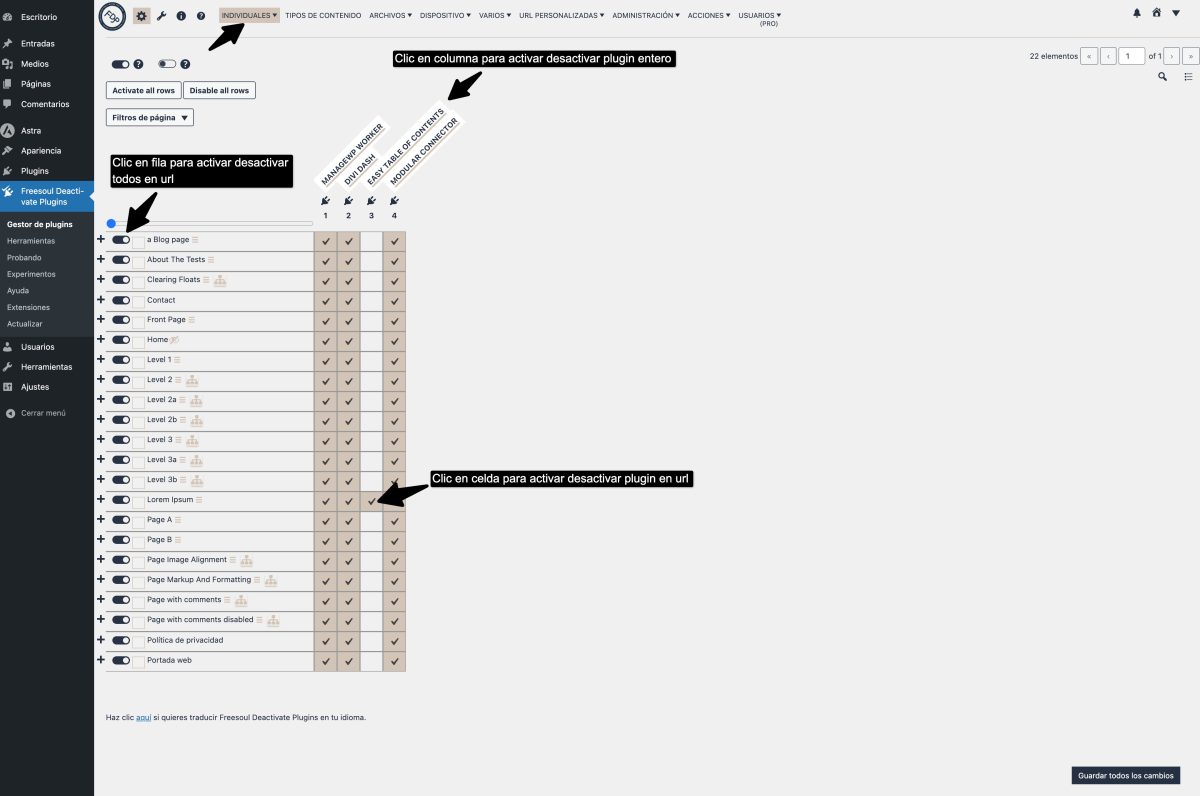Open the Archivos dropdown menu
This screenshot has width=1200, height=796.
point(391,16)
